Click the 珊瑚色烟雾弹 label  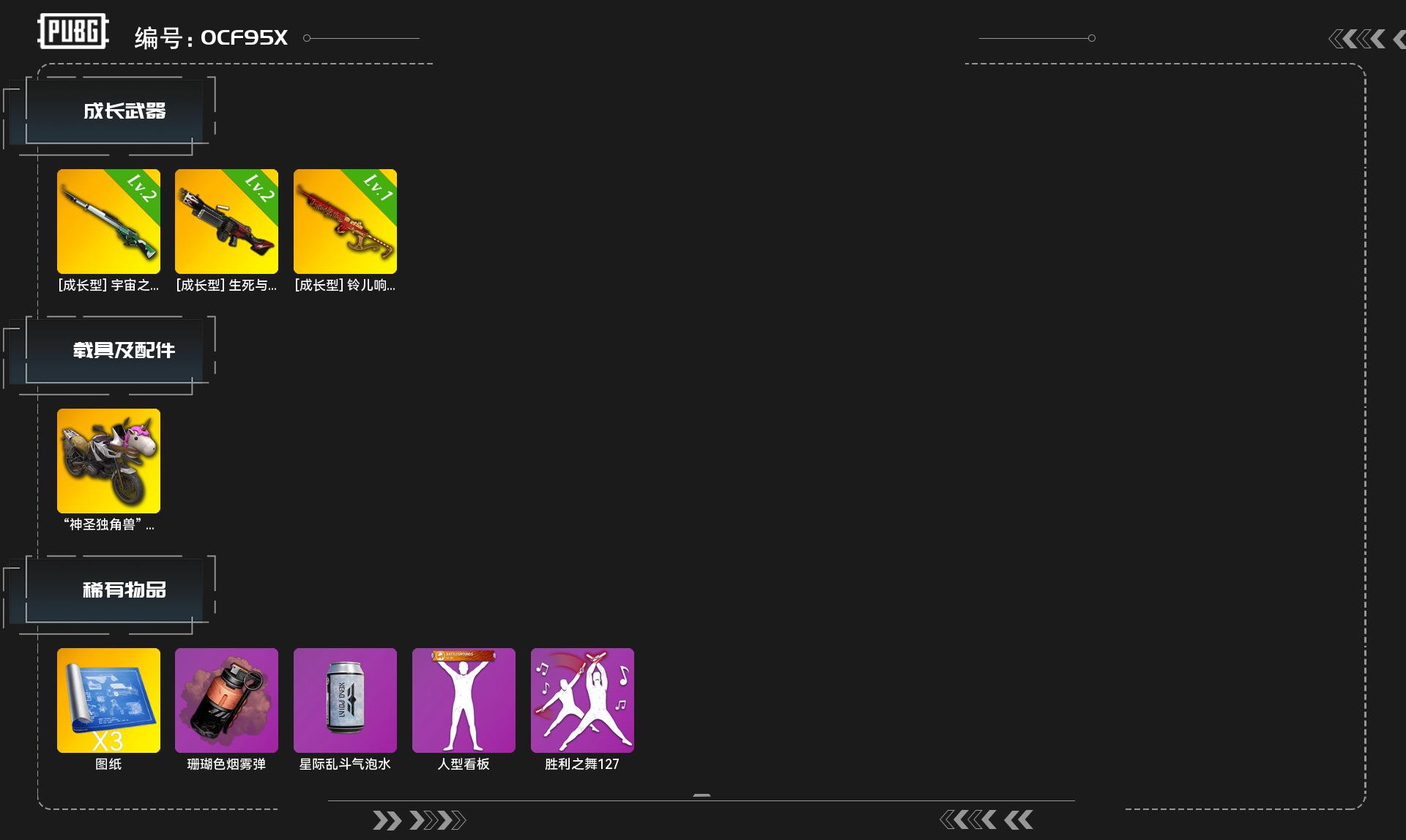(226, 764)
